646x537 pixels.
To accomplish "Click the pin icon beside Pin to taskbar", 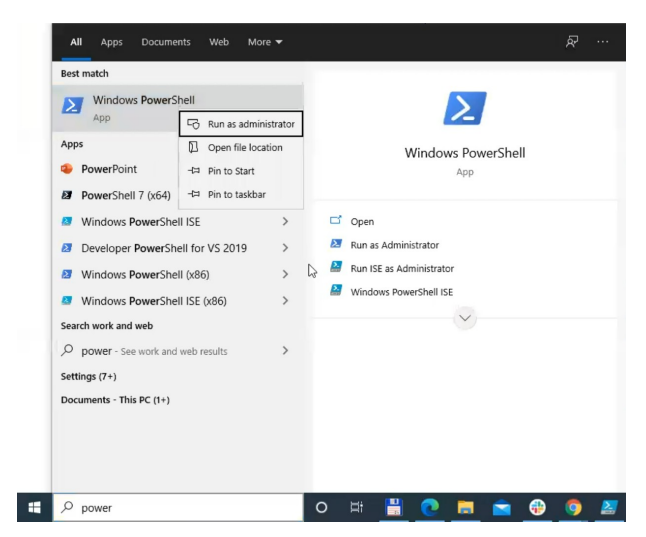I will (x=194, y=194).
